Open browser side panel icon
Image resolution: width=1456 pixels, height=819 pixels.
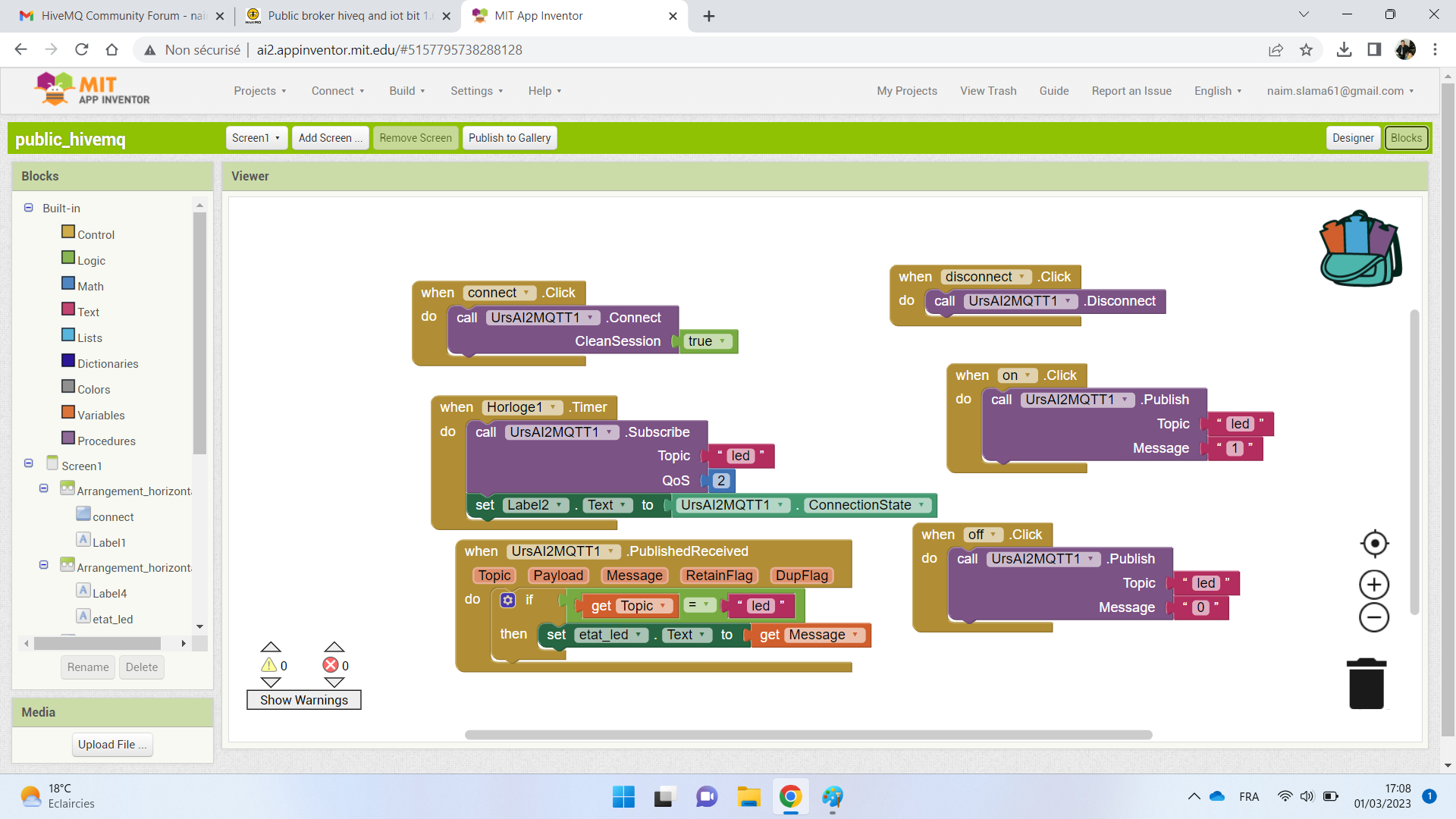tap(1374, 49)
